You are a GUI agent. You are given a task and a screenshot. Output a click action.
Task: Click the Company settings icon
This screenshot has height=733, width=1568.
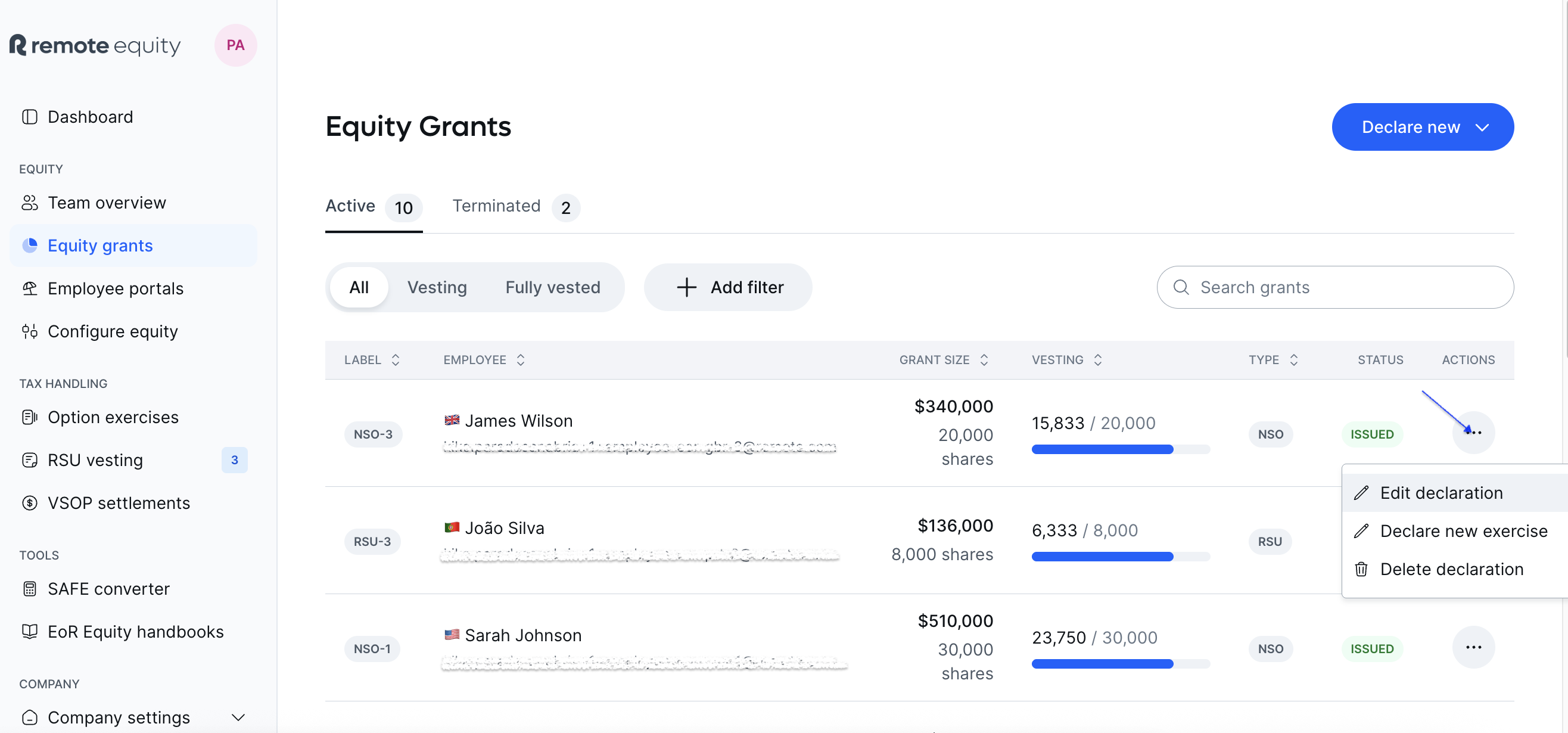[29, 717]
